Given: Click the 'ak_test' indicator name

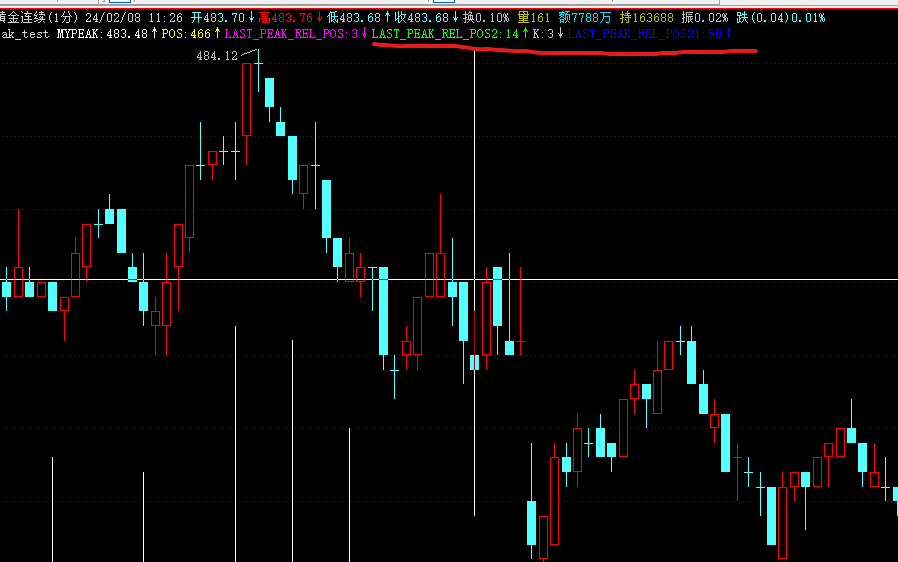Looking at the screenshot, I should click(x=25, y=34).
